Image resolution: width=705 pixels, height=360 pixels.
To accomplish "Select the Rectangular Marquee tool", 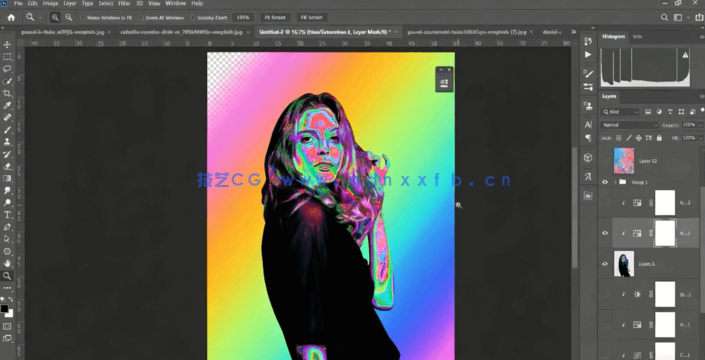I will coord(7,57).
